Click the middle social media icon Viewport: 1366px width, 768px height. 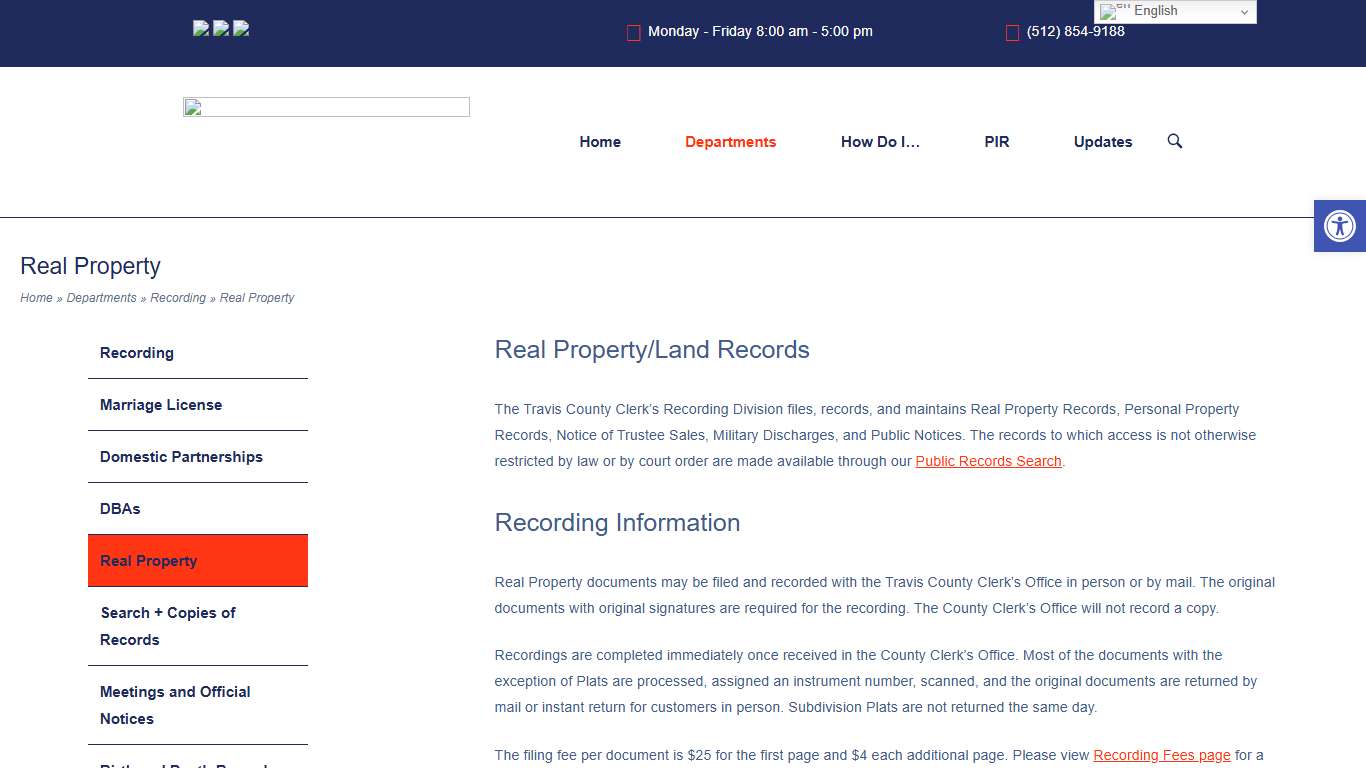point(221,27)
